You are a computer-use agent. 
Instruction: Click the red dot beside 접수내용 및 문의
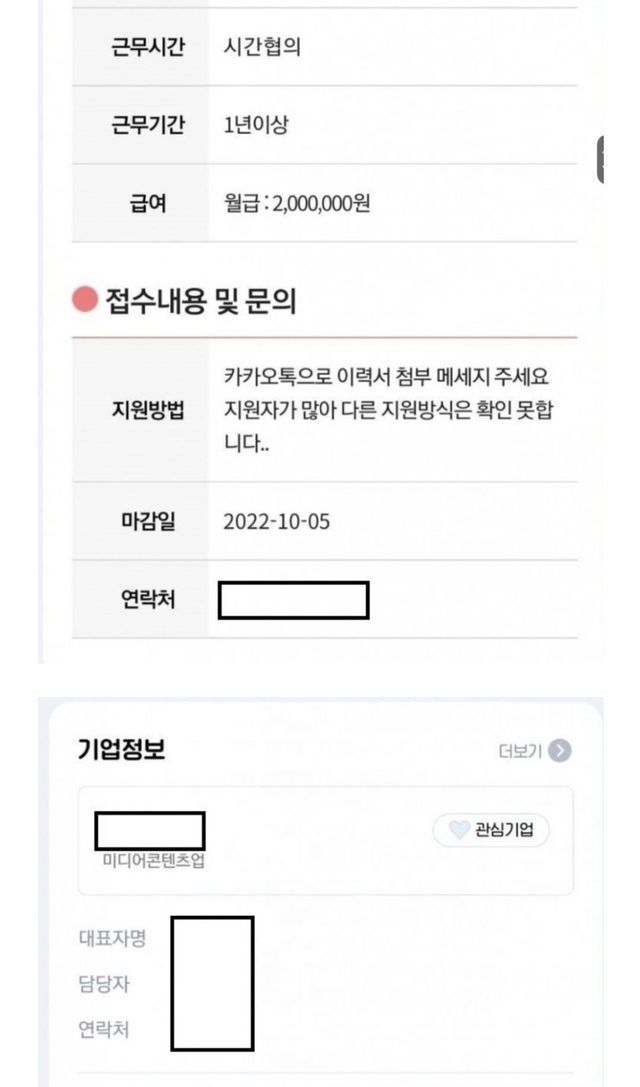point(86,301)
